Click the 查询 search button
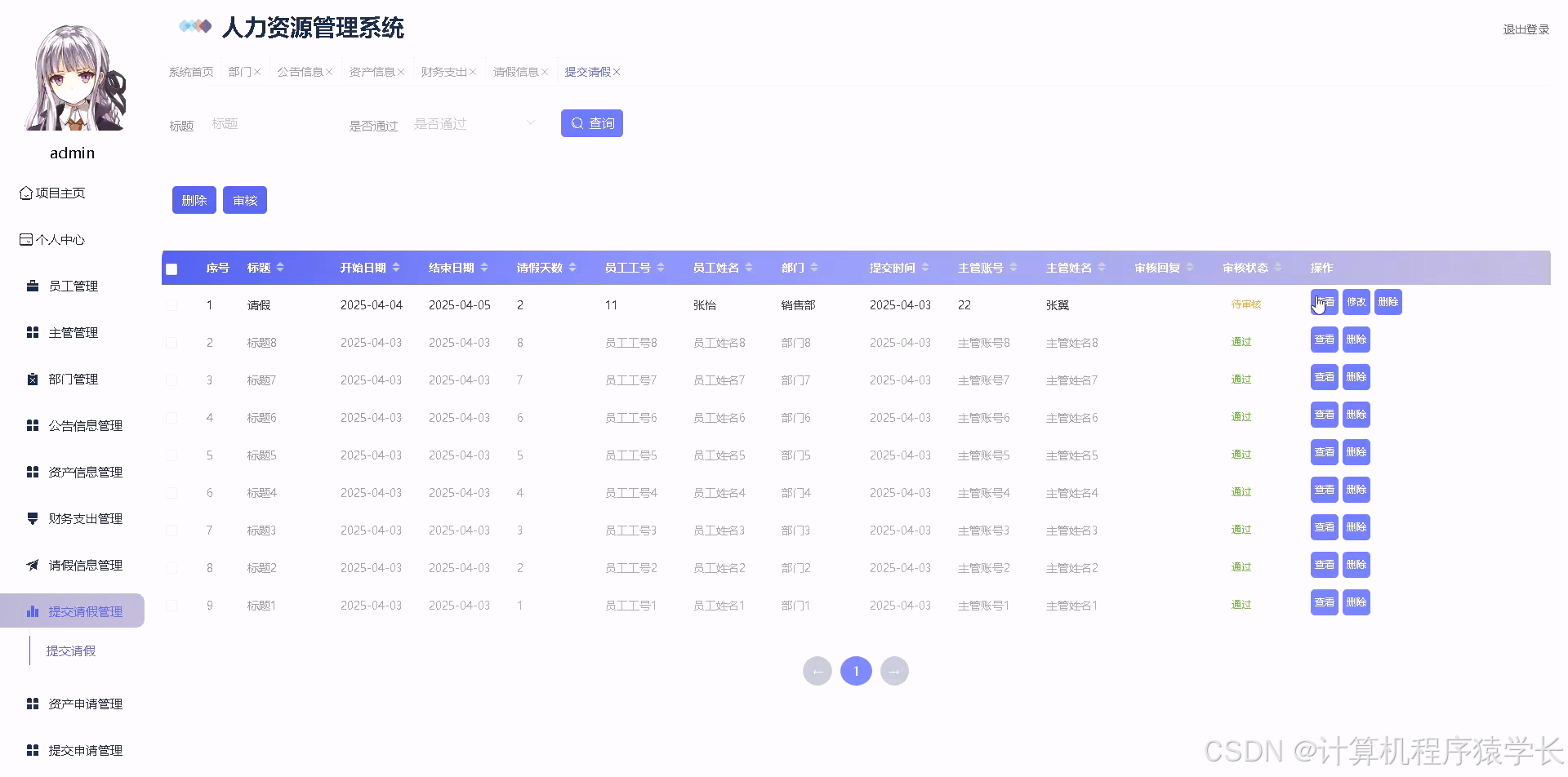This screenshot has width=1568, height=777. (591, 123)
